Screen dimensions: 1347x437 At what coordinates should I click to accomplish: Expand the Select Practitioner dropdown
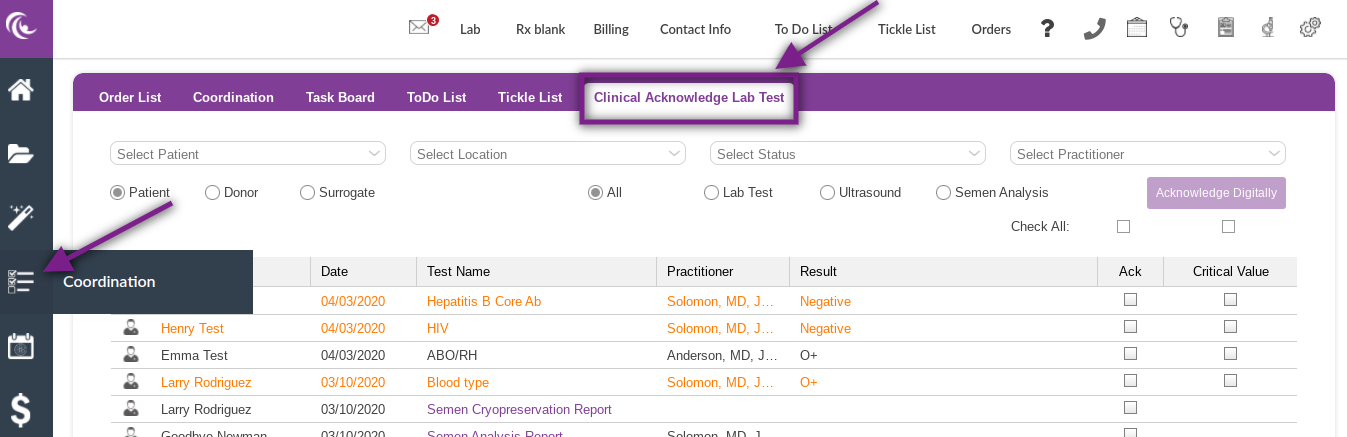tap(1147, 154)
